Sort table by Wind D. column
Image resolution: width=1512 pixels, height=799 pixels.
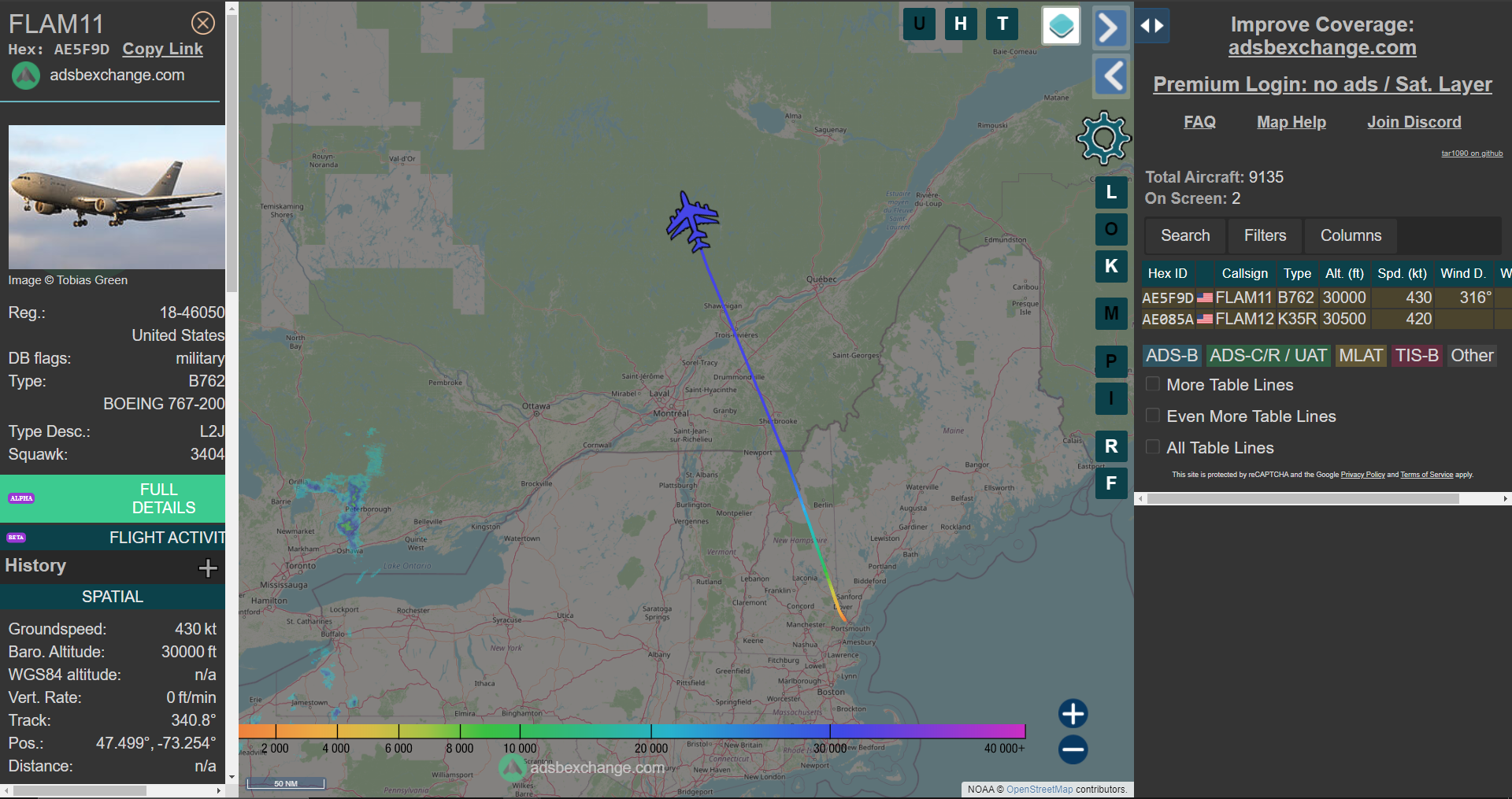point(1462,273)
